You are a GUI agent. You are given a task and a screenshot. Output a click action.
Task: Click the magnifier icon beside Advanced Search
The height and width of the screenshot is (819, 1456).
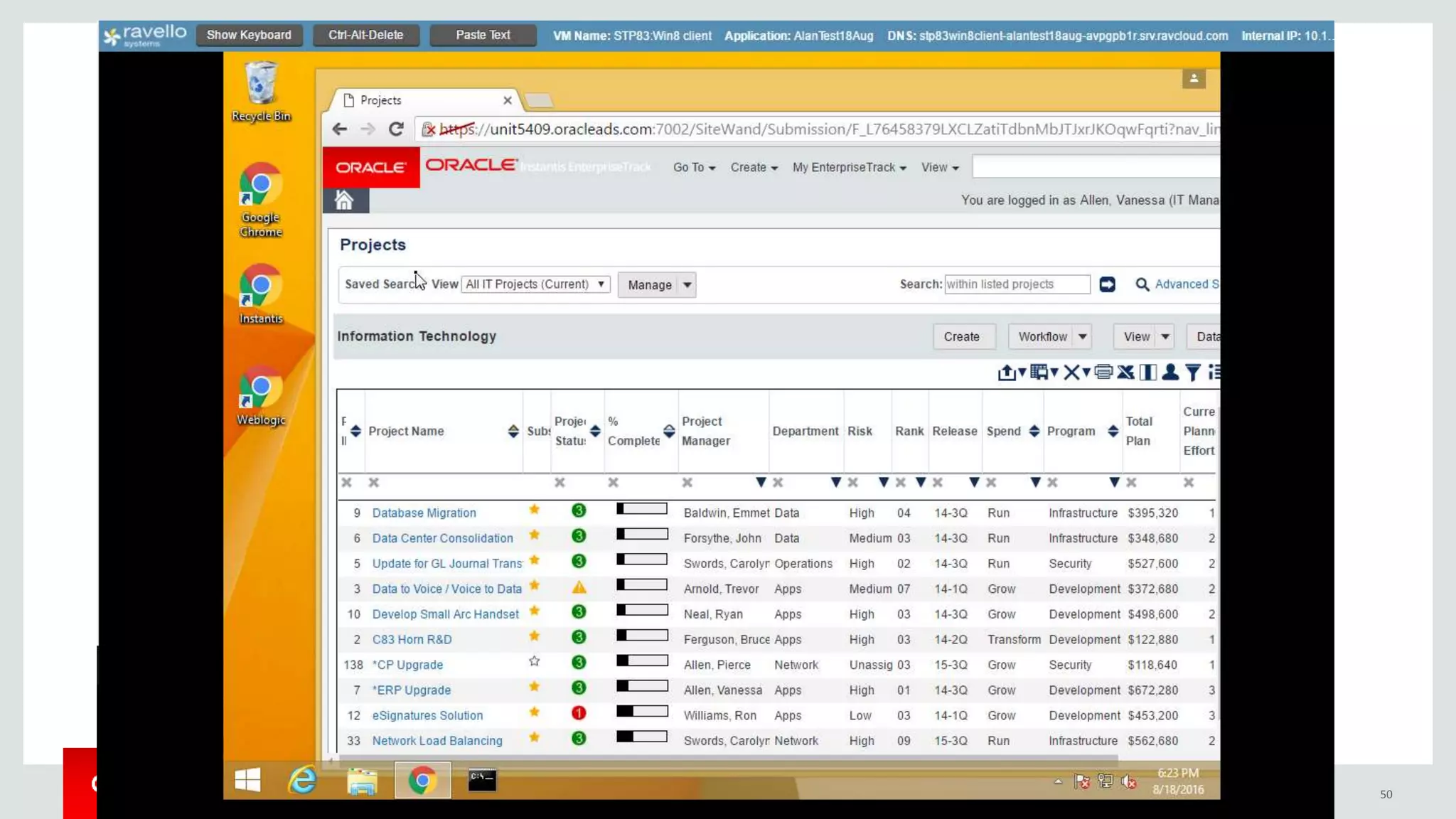[1142, 284]
